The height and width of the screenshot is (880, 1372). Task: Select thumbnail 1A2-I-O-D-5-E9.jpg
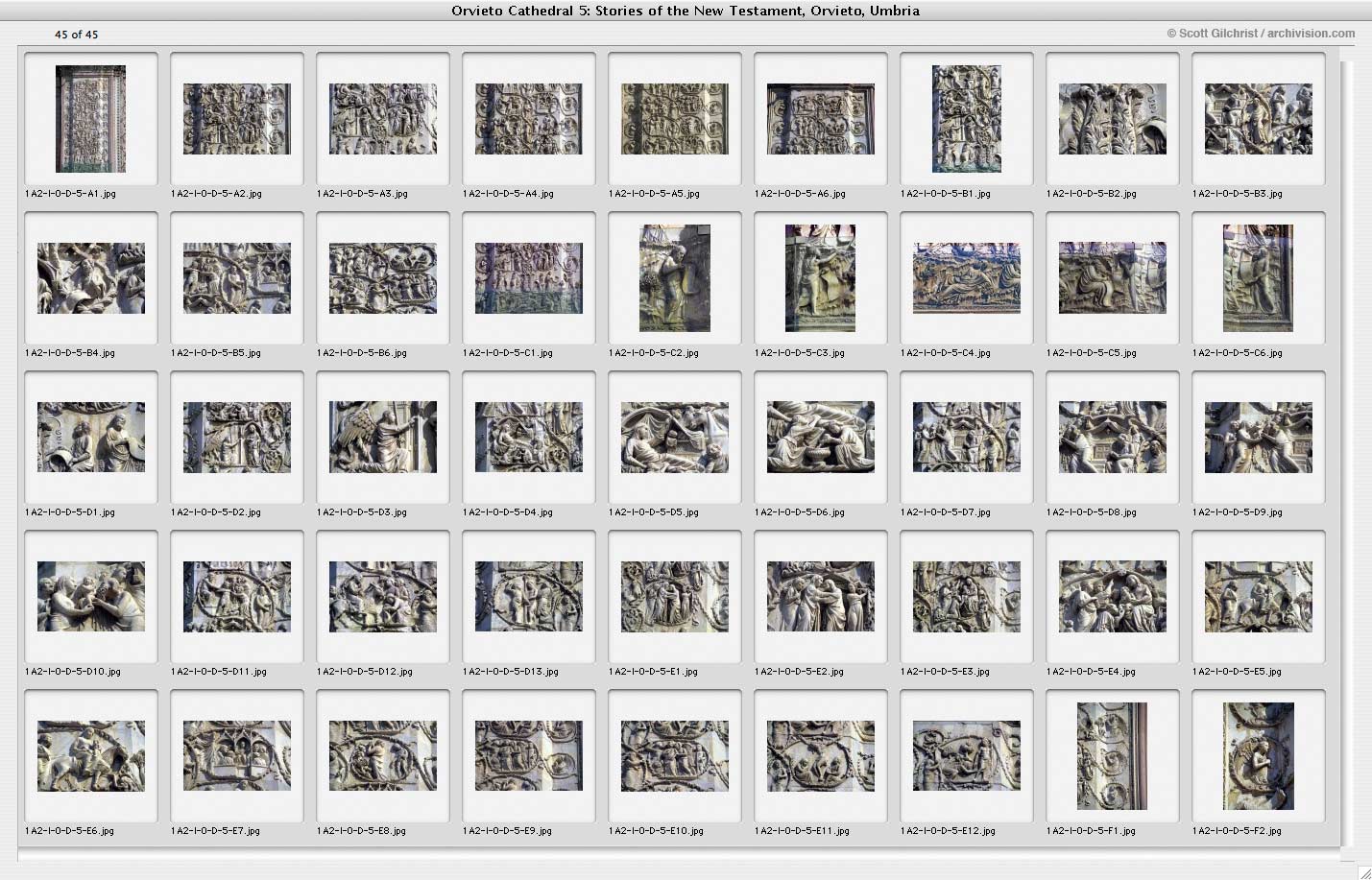coord(529,756)
